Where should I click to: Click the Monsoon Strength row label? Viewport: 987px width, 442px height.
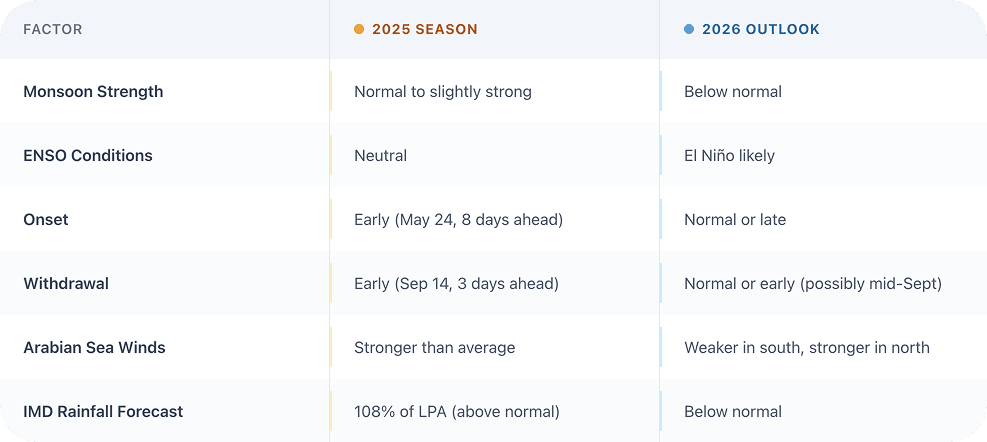(93, 92)
